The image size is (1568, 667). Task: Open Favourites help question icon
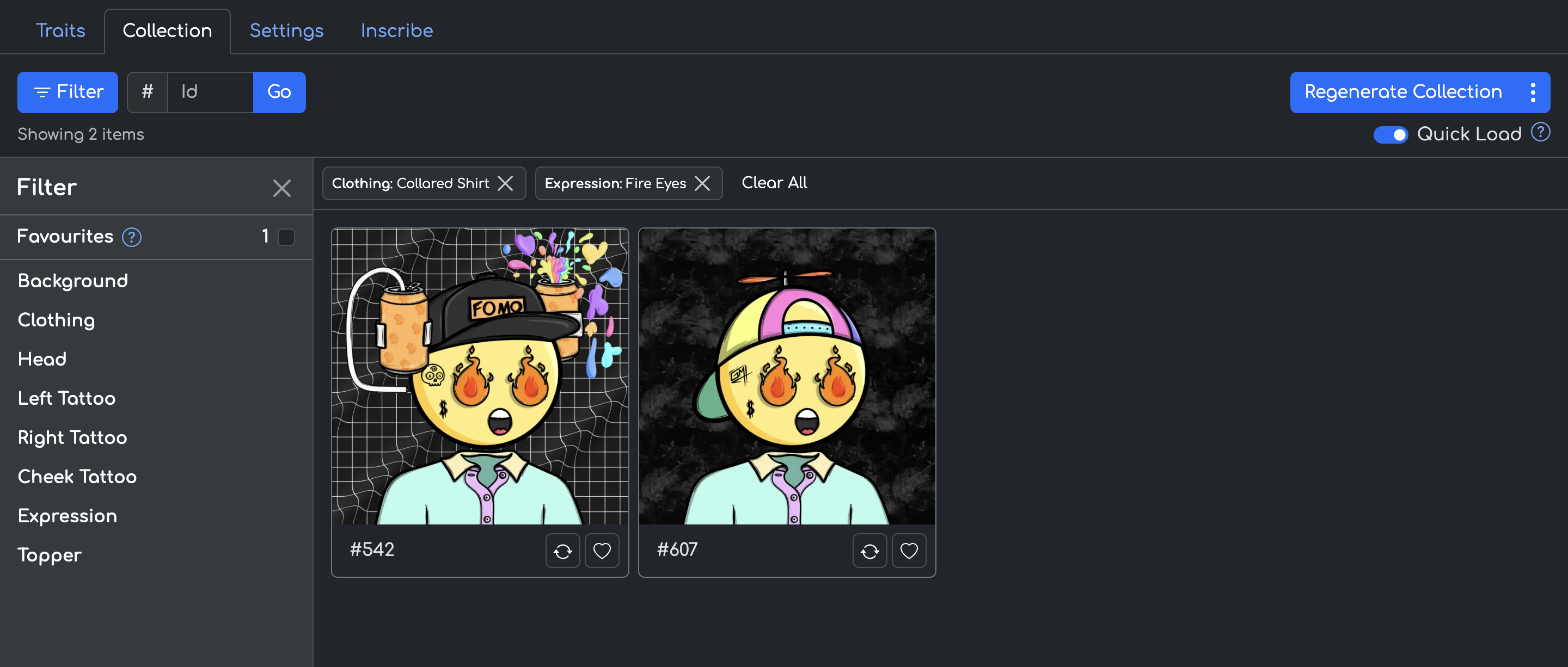click(131, 237)
